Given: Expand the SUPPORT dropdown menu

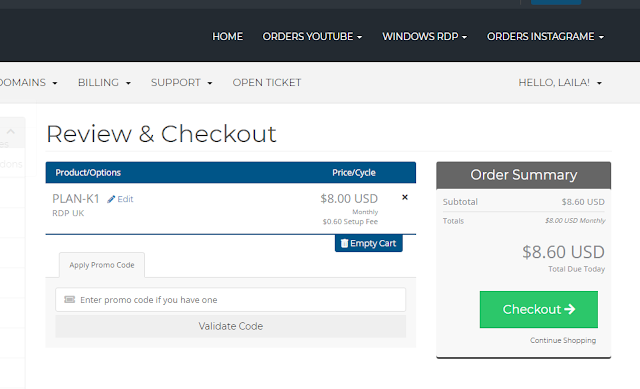Looking at the screenshot, I should coord(182,82).
